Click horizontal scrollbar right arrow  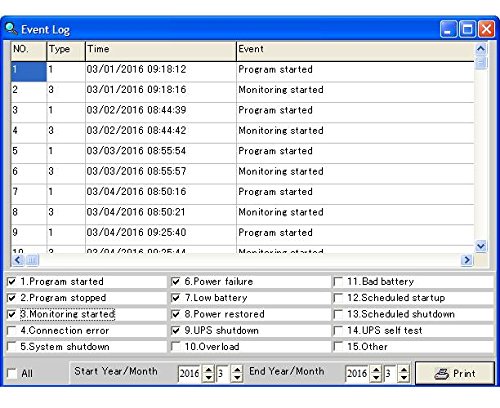[x=467, y=260]
